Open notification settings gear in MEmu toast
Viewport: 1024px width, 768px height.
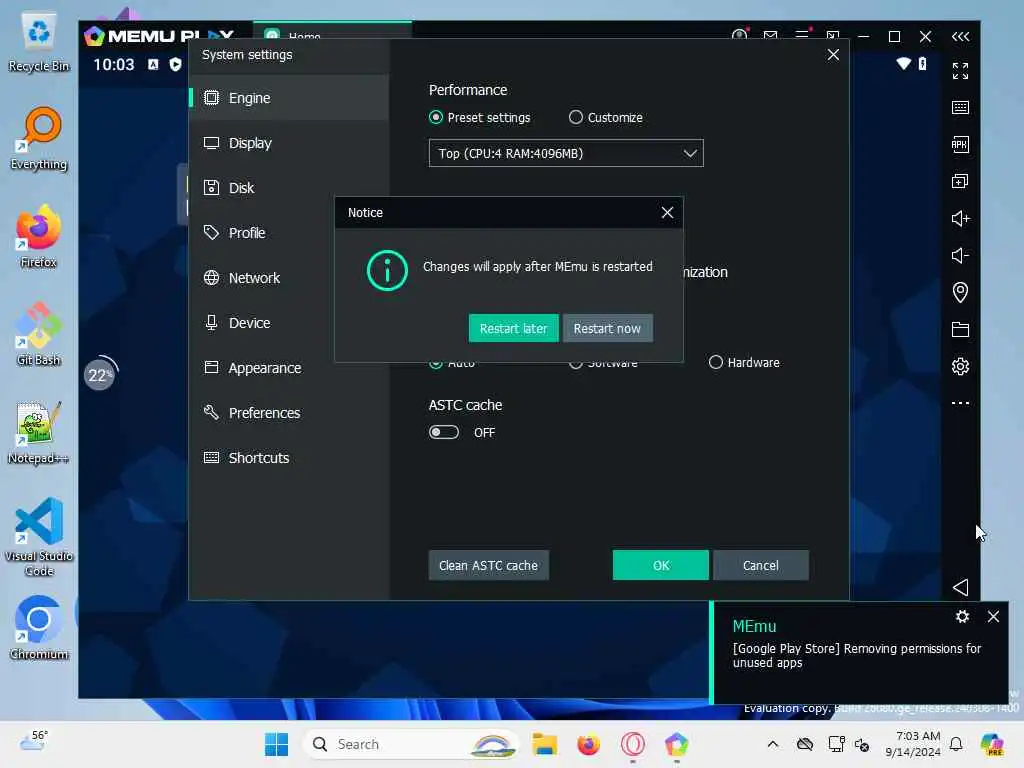(962, 616)
